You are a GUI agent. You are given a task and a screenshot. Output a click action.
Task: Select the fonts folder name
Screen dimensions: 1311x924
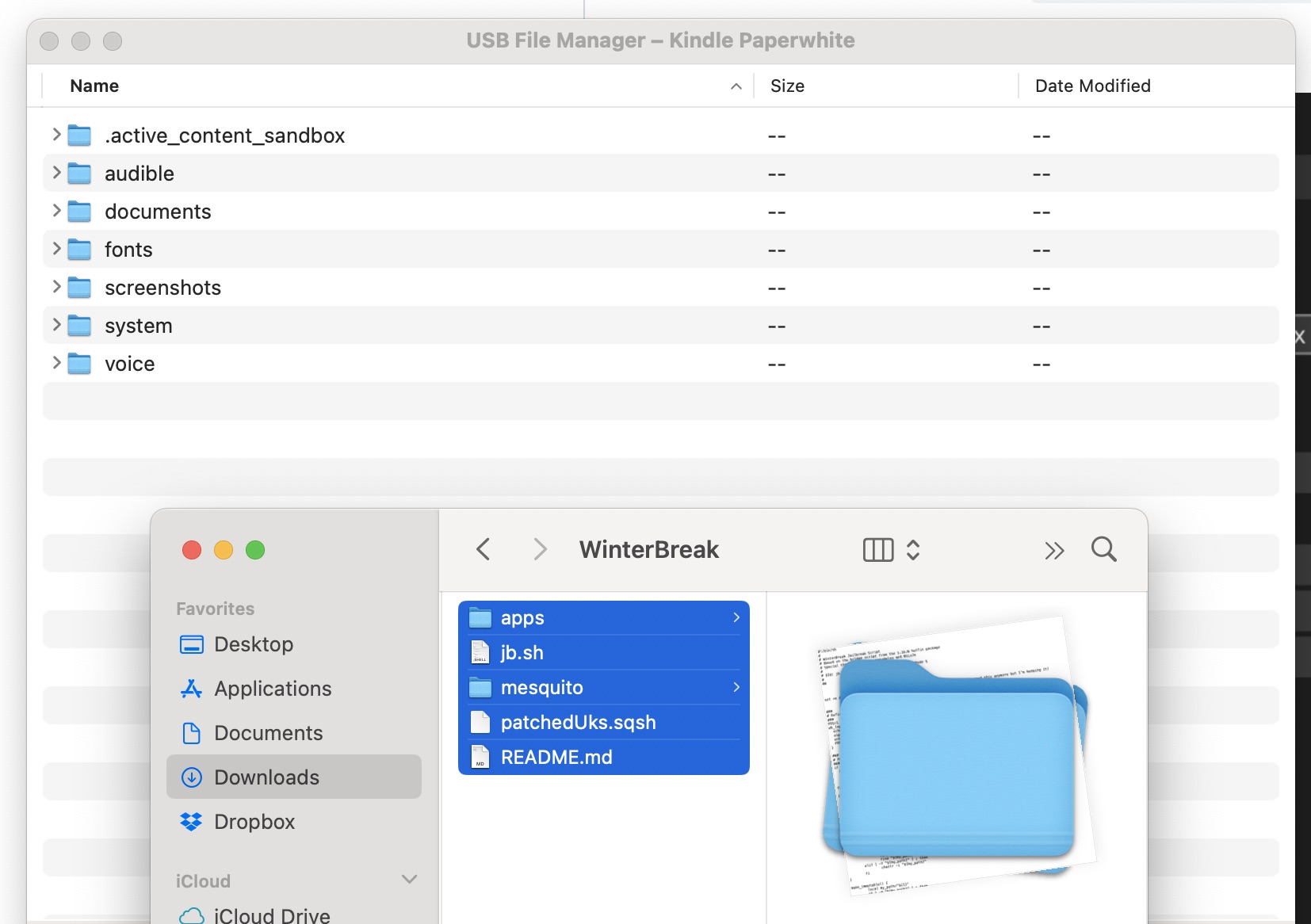128,250
